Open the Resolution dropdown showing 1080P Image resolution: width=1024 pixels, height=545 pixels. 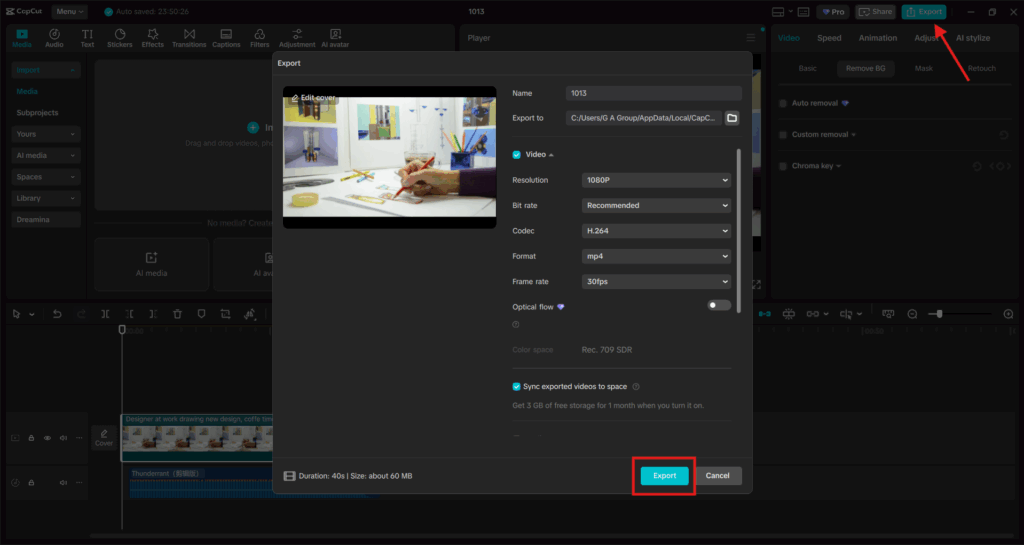656,180
